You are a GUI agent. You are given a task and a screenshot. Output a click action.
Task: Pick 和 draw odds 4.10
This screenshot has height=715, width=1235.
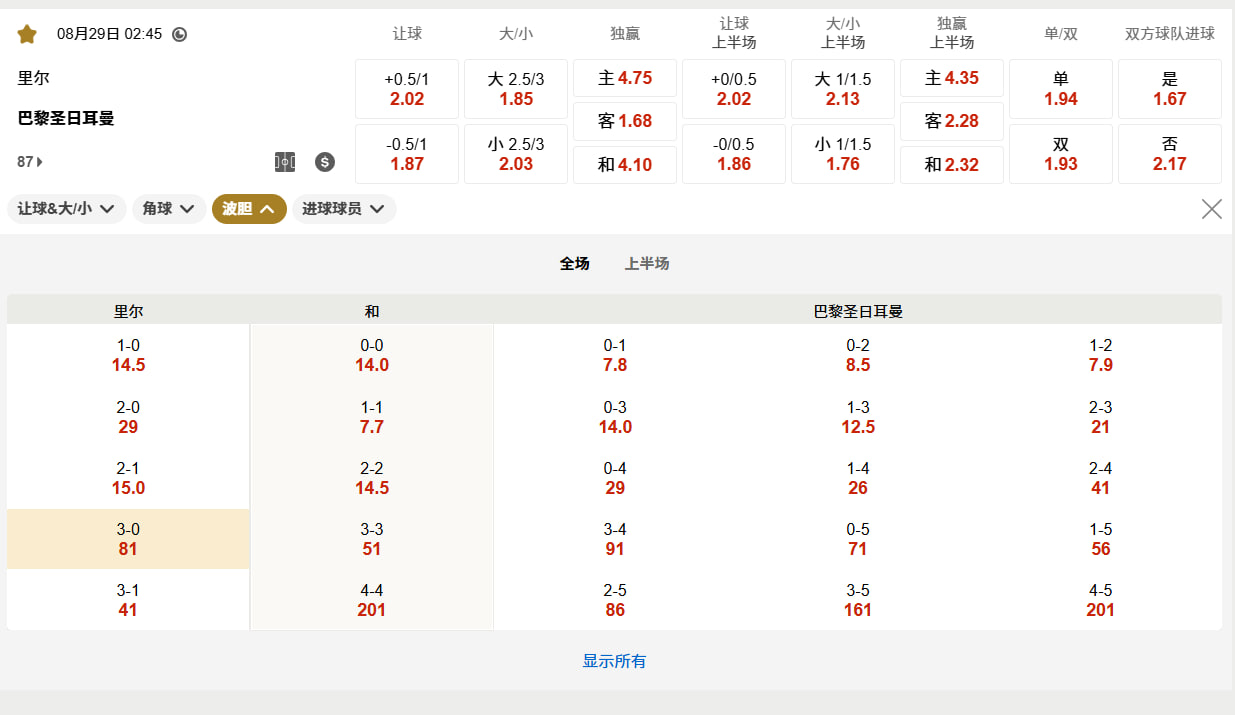tap(625, 165)
